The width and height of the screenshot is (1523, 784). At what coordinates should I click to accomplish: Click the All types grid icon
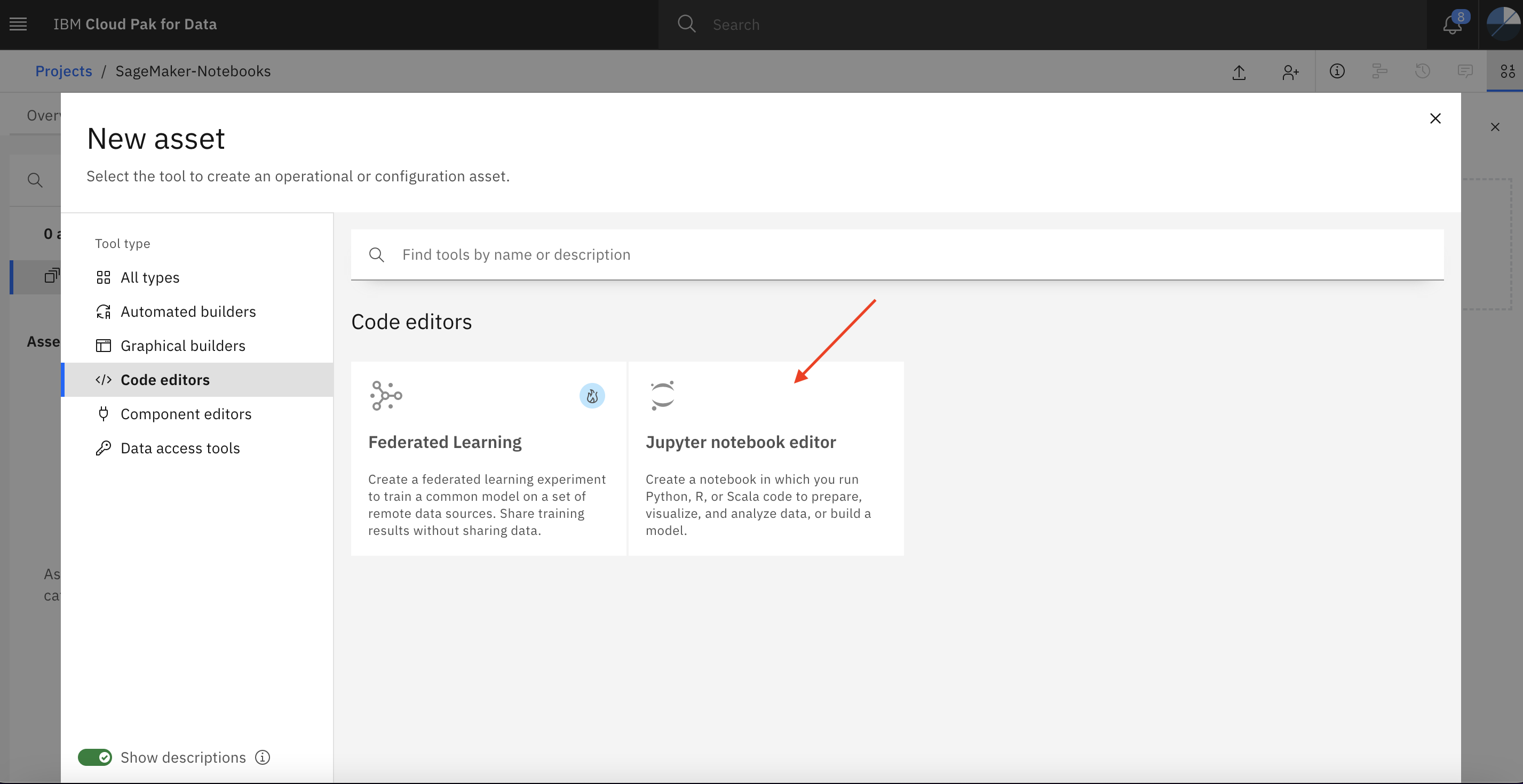tap(104, 278)
